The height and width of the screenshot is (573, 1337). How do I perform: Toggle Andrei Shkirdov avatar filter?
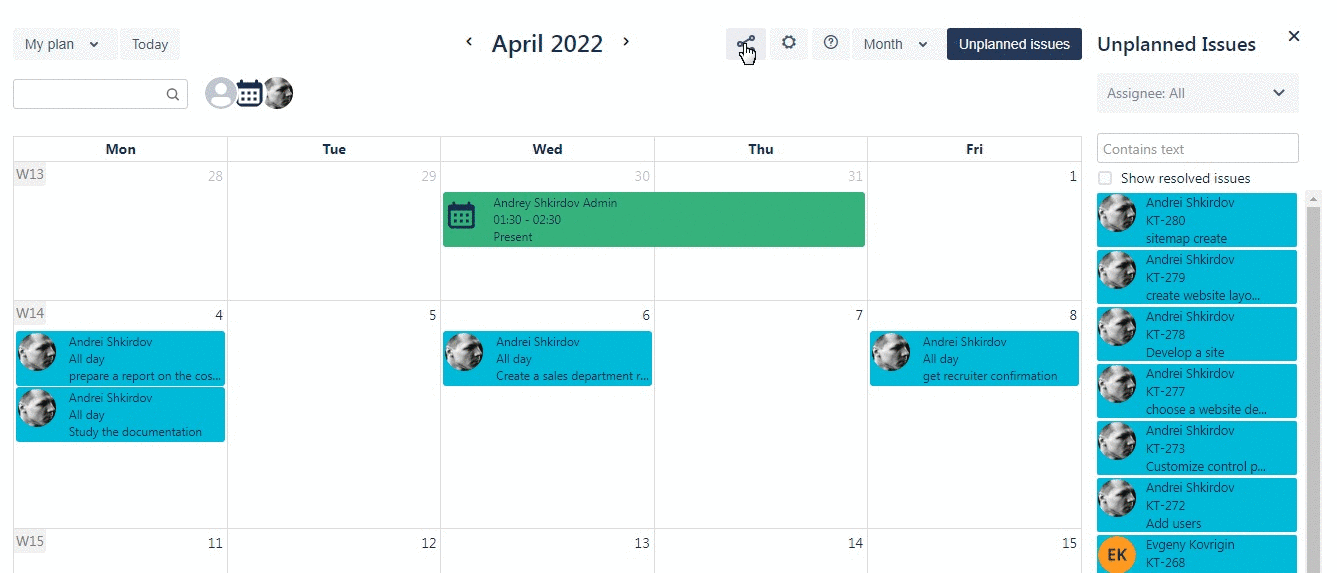point(278,93)
